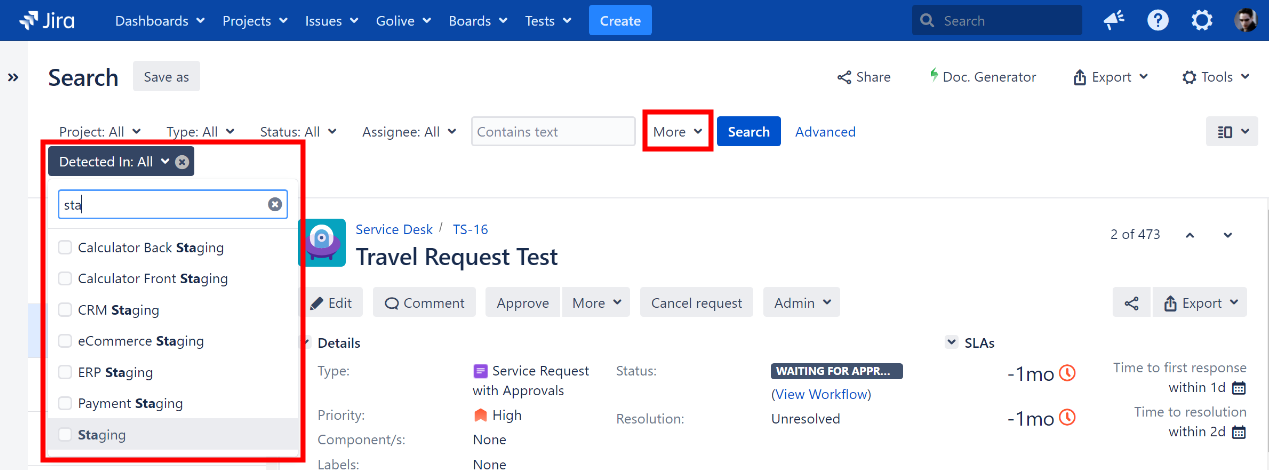Open Jira settings gear icon

tap(1202, 21)
